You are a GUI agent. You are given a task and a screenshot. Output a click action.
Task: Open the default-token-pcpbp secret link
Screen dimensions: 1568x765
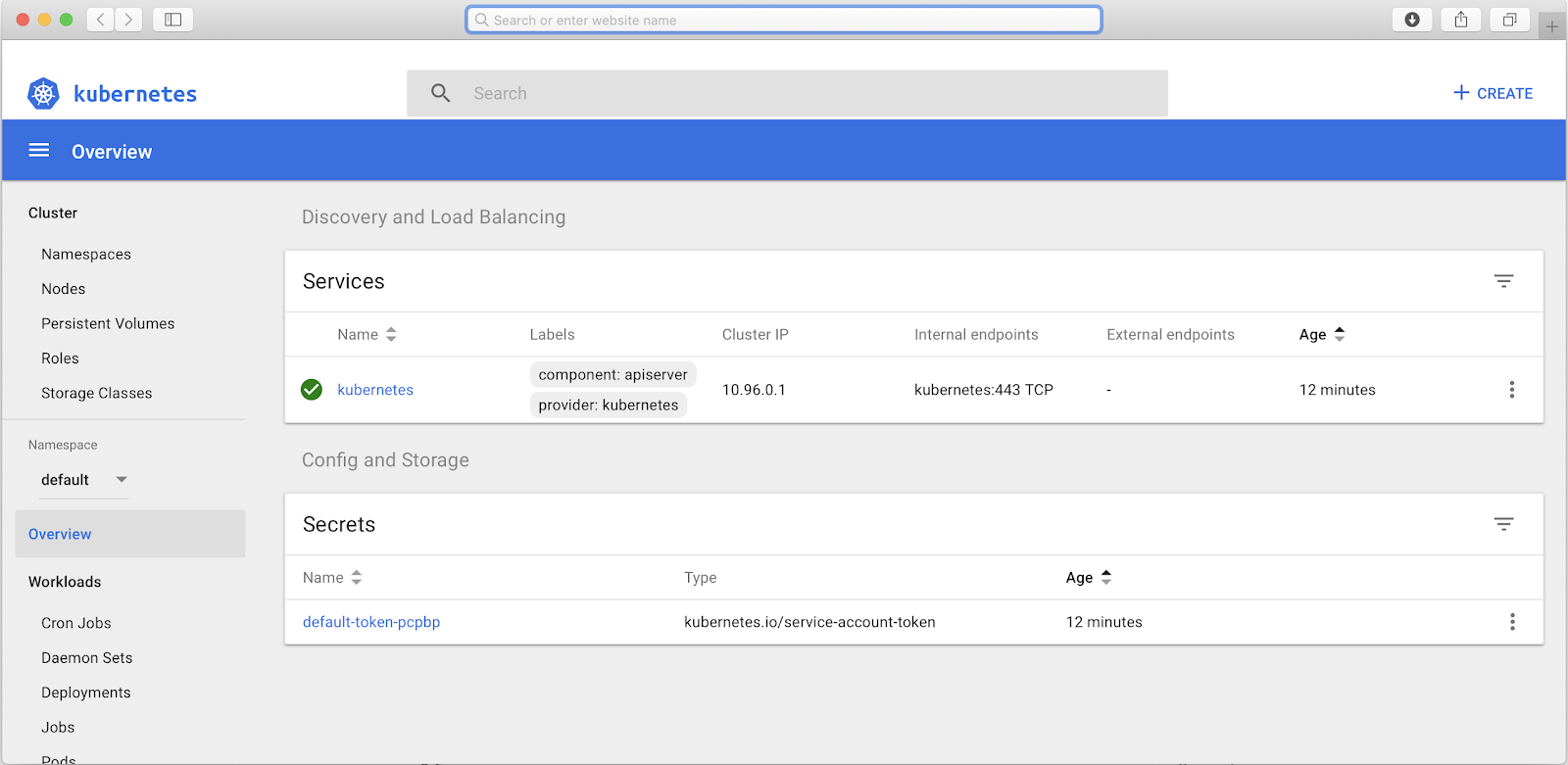[371, 622]
